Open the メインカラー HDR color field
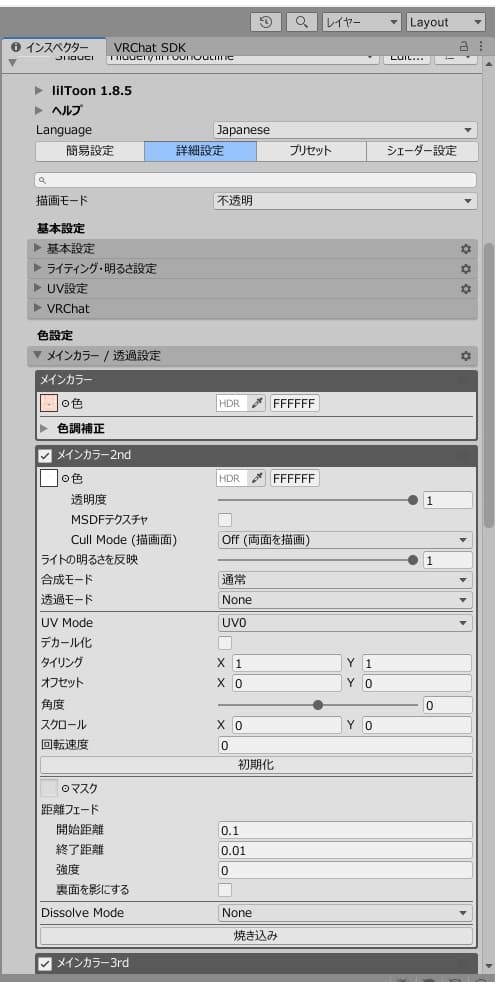 point(233,404)
